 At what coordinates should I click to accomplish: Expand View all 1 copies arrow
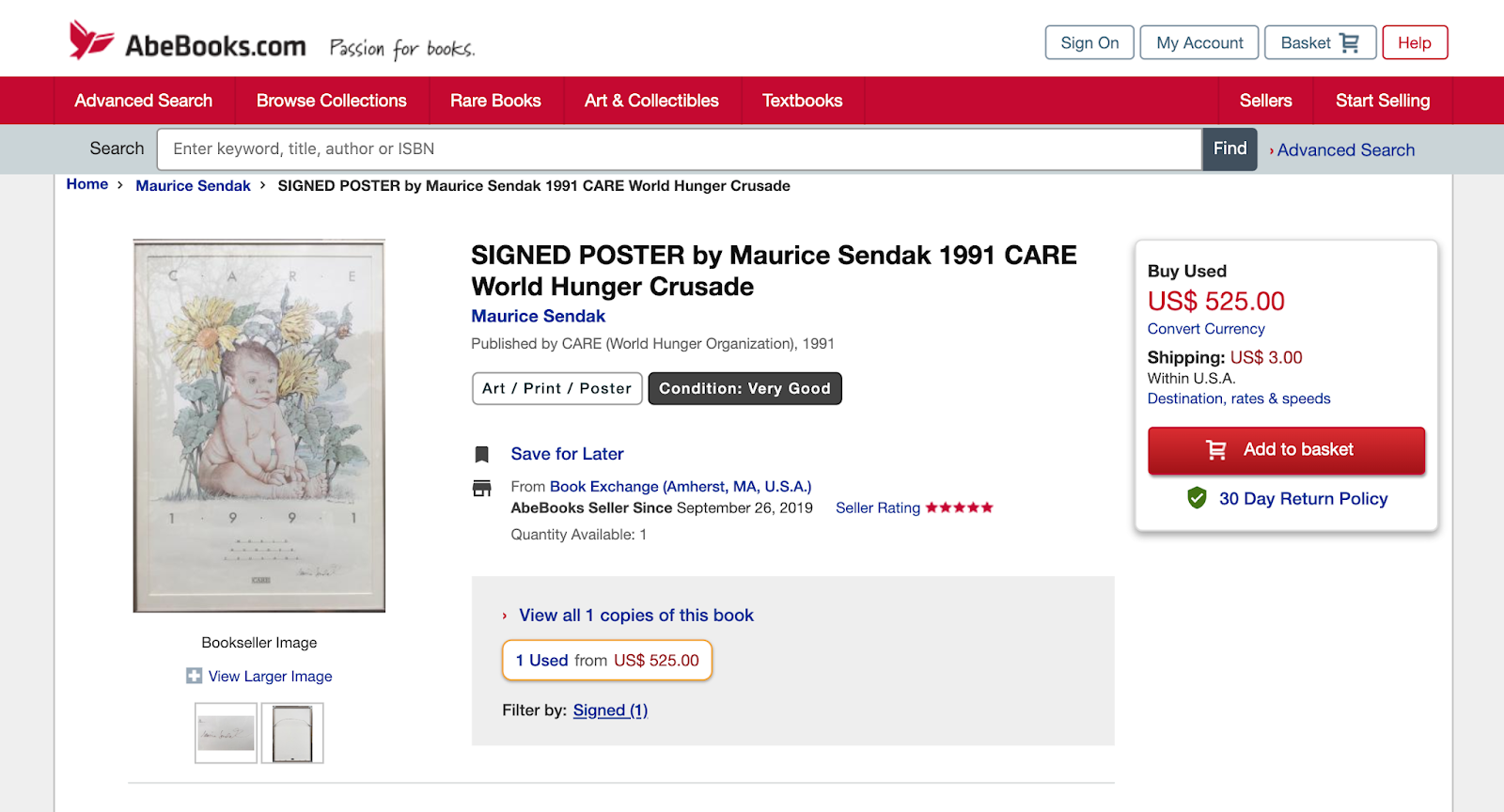(505, 616)
